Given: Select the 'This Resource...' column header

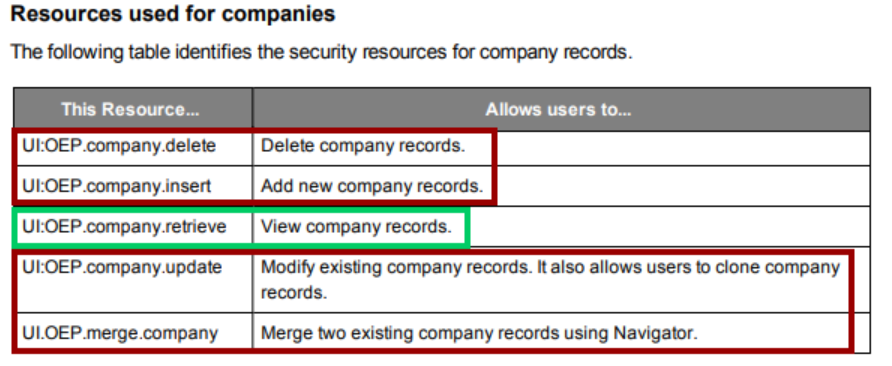Looking at the screenshot, I should pos(130,109).
